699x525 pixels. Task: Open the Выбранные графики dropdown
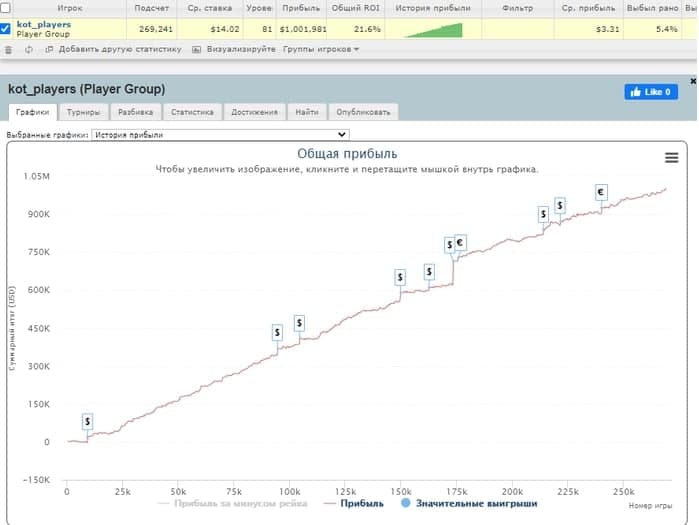pos(220,135)
